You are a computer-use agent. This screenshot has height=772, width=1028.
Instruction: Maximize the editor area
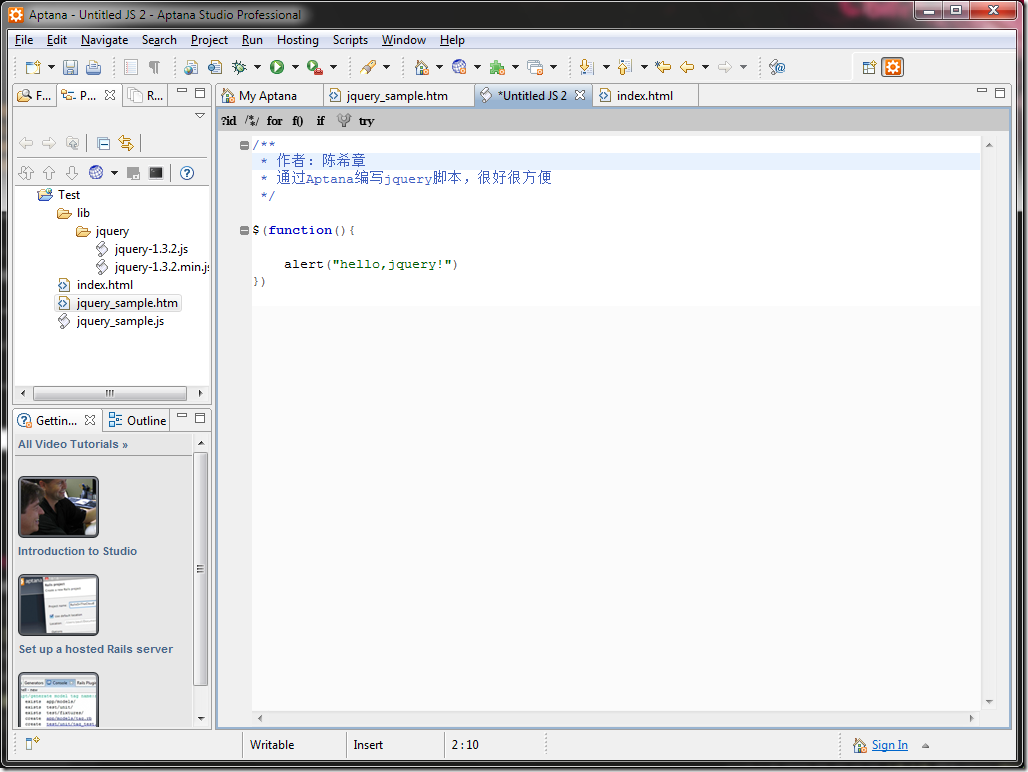pos(1000,92)
